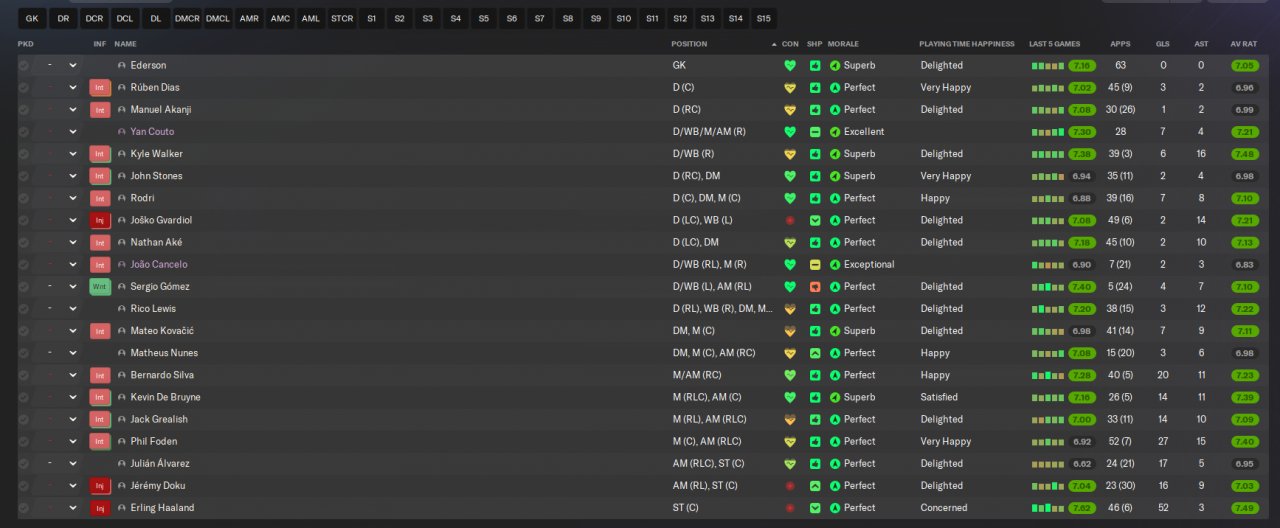The width and height of the screenshot is (1280, 528).
Task: Click Sergio Gómez Wnt transfer icon
Action: pos(99,287)
